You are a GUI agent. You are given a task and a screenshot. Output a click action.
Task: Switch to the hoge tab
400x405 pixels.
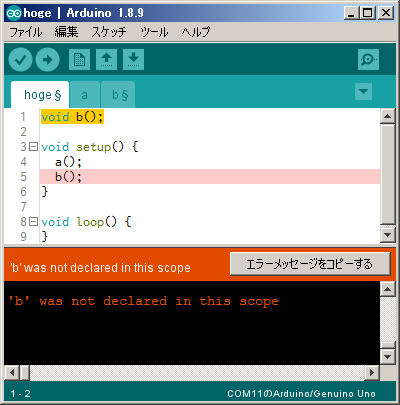tap(40, 95)
